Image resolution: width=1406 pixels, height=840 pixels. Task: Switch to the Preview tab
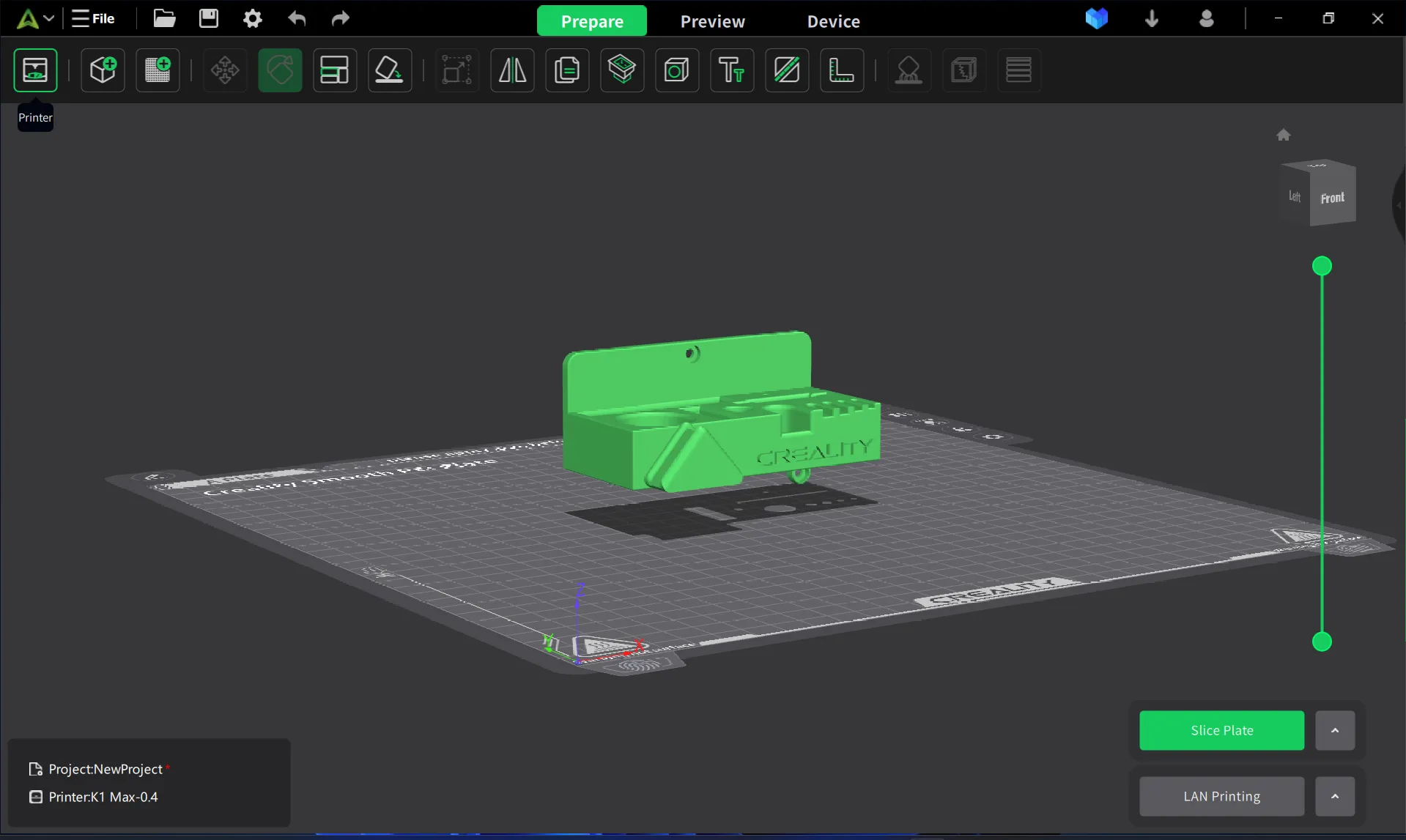tap(712, 21)
